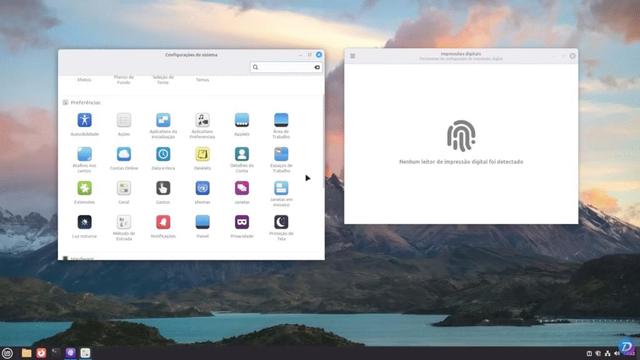Open the red app in taskbar
The width and height of the screenshot is (640, 360).
point(41,353)
